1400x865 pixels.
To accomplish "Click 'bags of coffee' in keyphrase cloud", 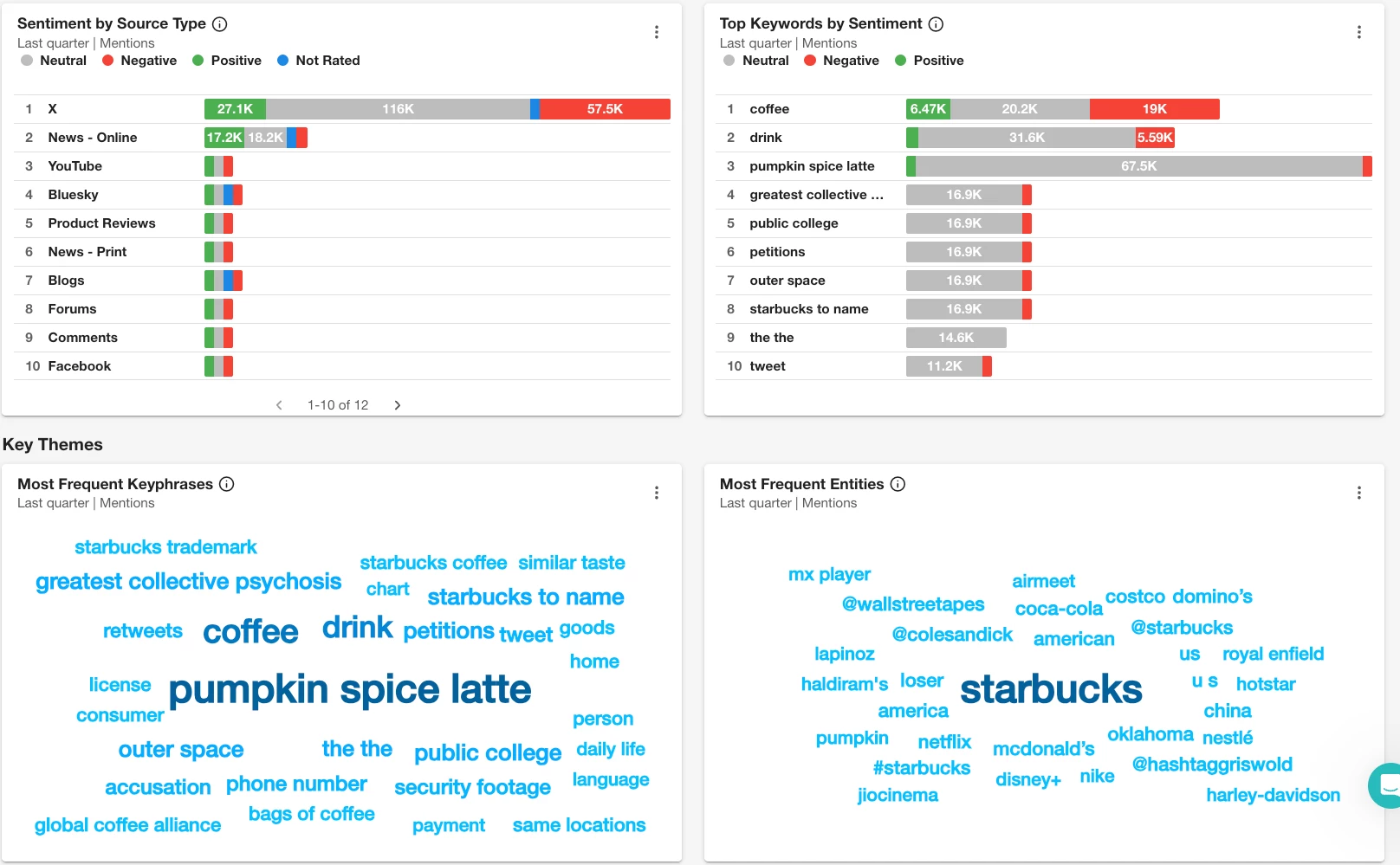I will coord(312,814).
